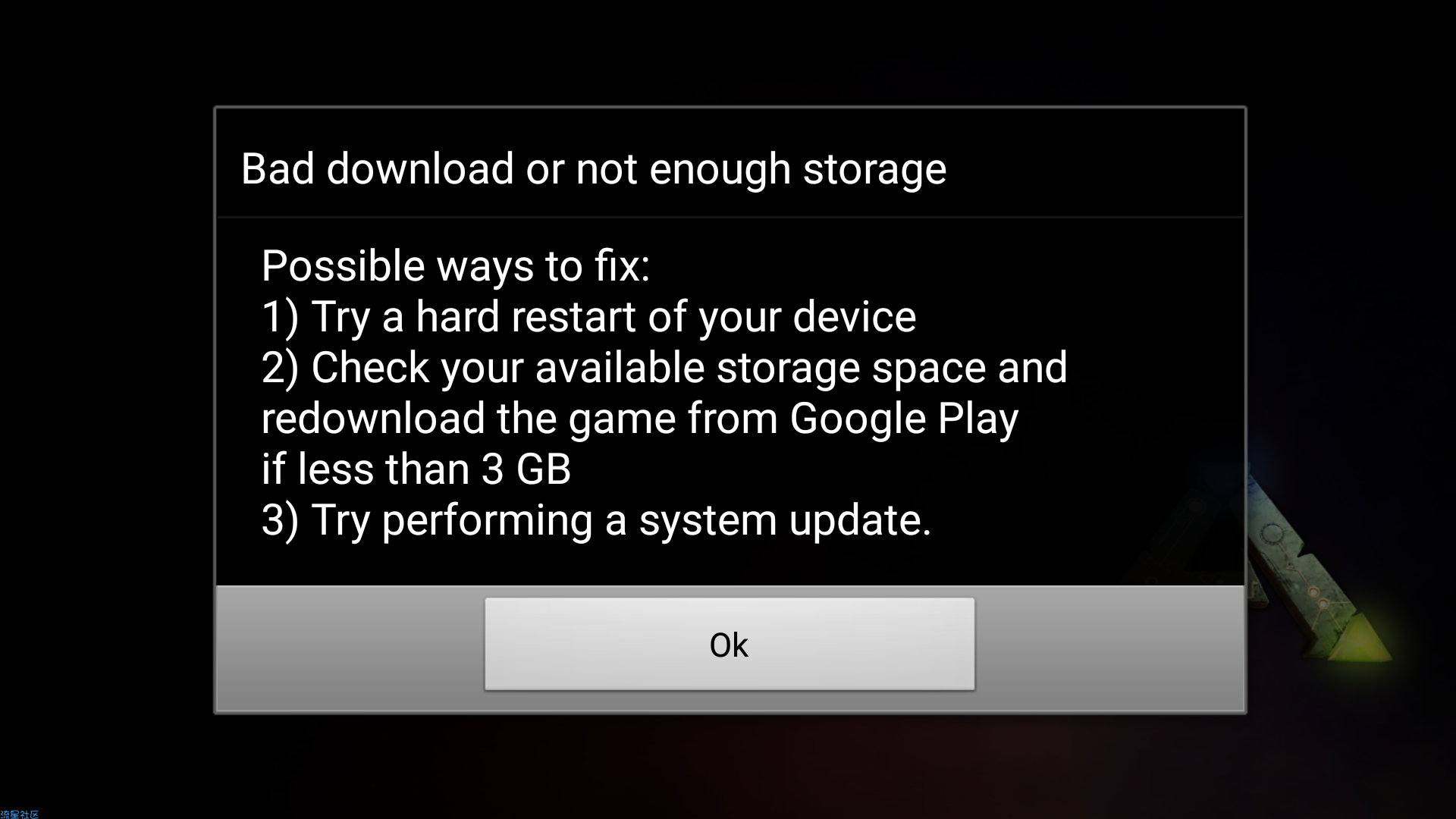
Task: Click the gray footer bar left of Ok
Action: click(350, 648)
